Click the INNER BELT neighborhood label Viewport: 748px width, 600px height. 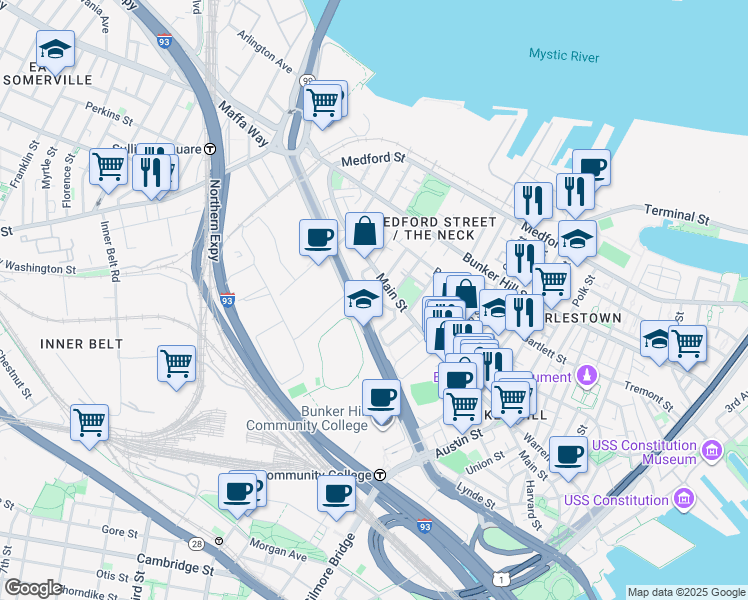82,344
